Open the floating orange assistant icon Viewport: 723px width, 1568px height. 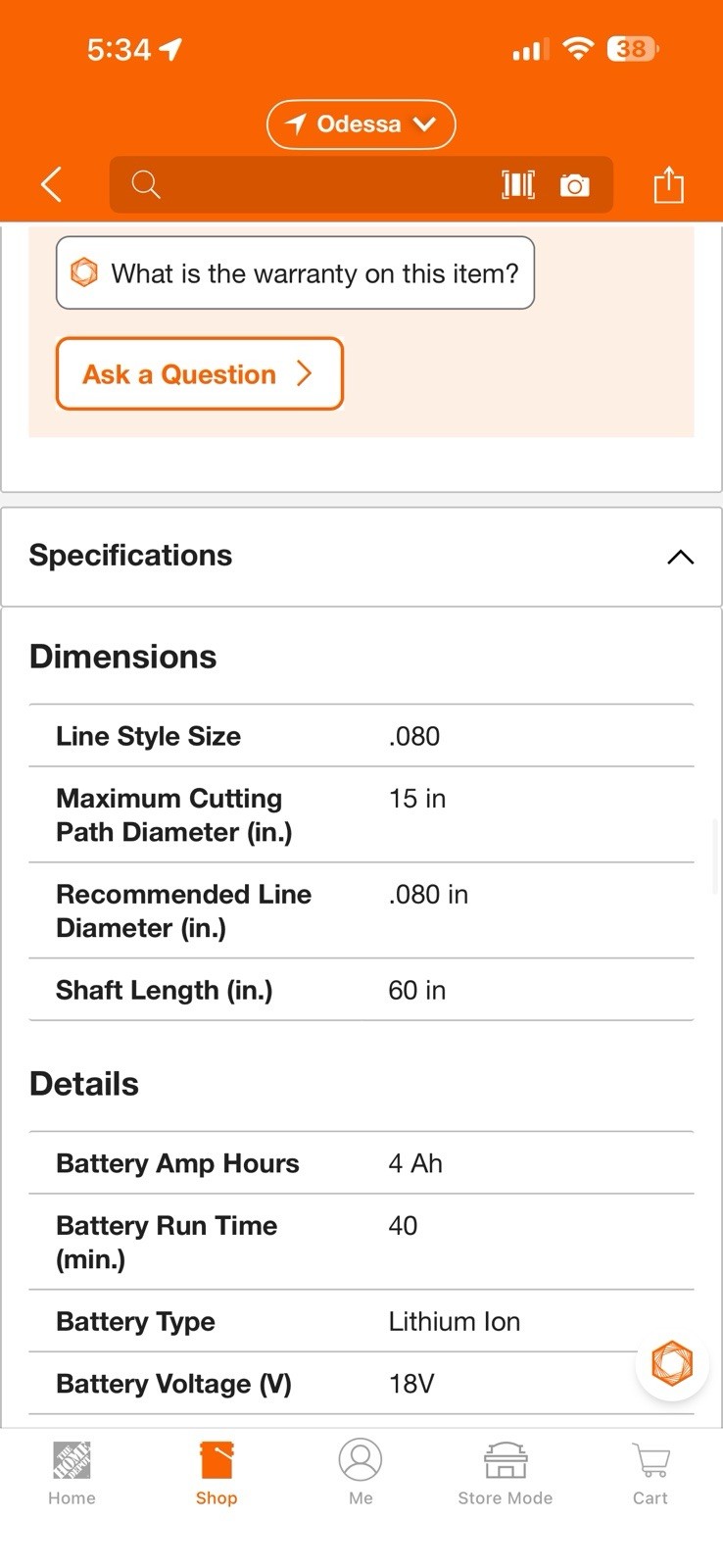click(x=672, y=1363)
